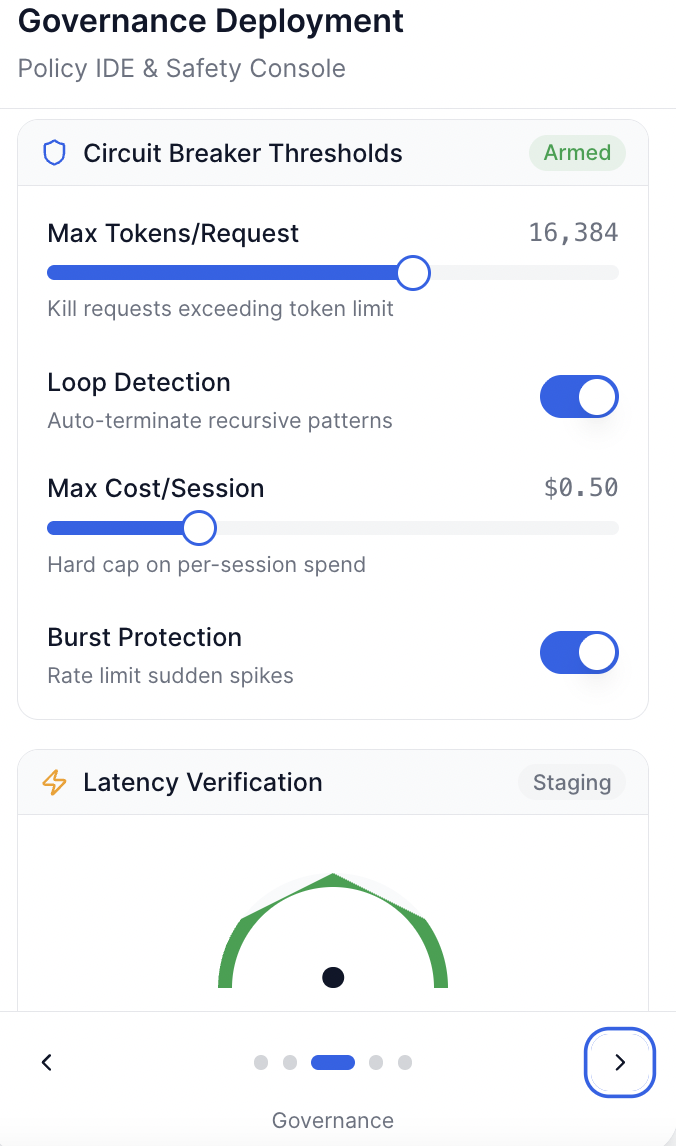
Task: Select the fourth pagination dot
Action: 376,1062
